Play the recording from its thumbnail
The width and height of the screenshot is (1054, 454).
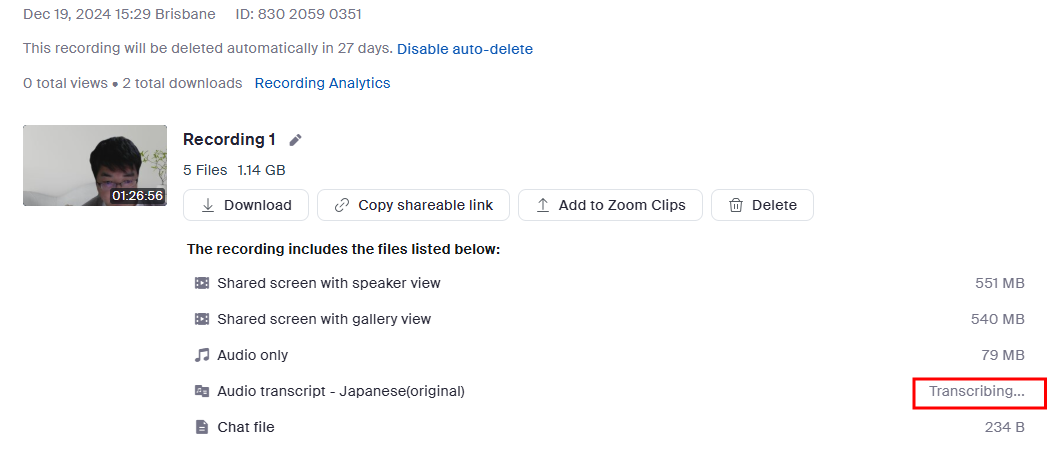[x=95, y=165]
